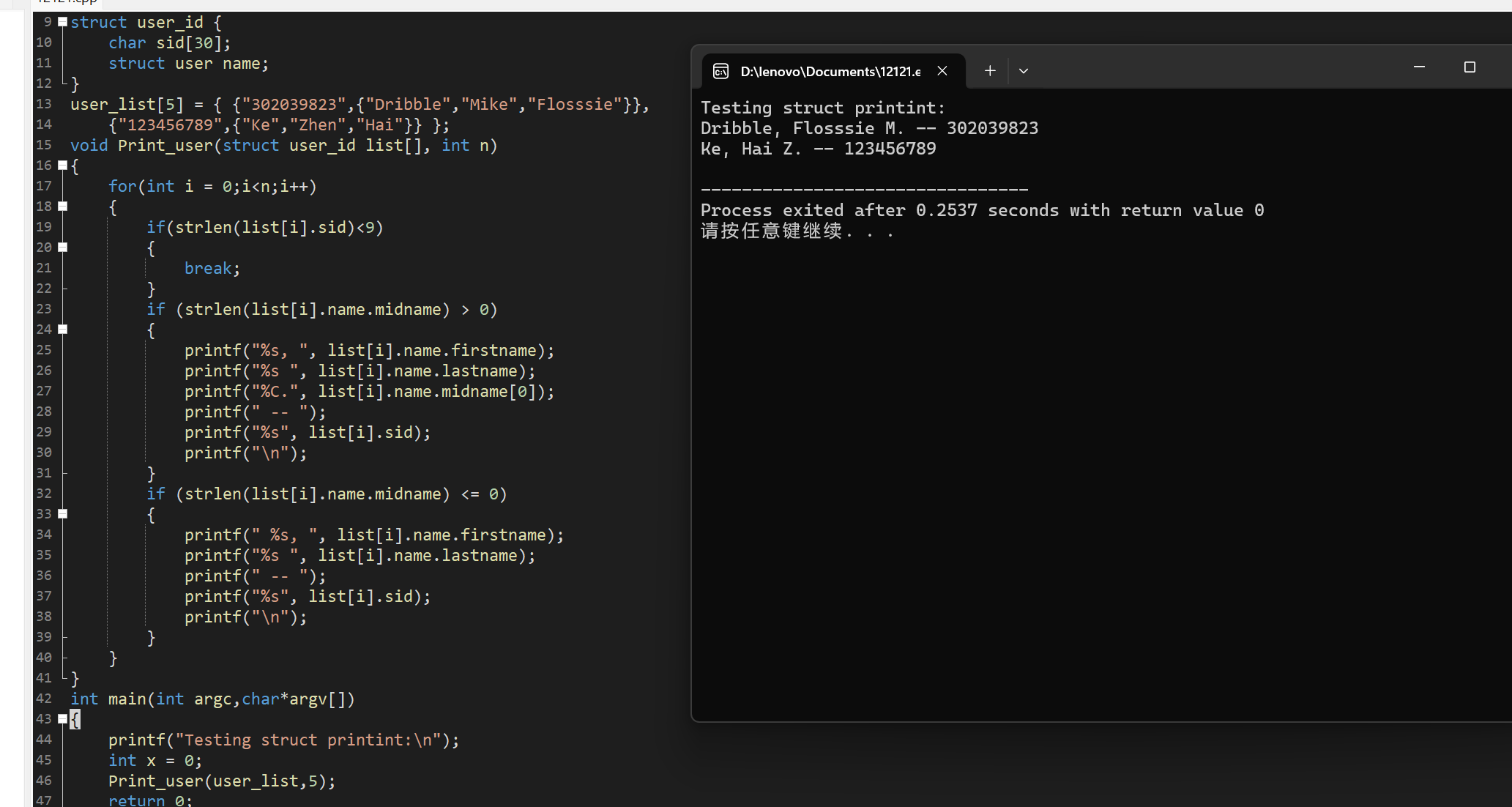The width and height of the screenshot is (1512, 807).
Task: Collapse the for loop block fold
Action: 63,207
